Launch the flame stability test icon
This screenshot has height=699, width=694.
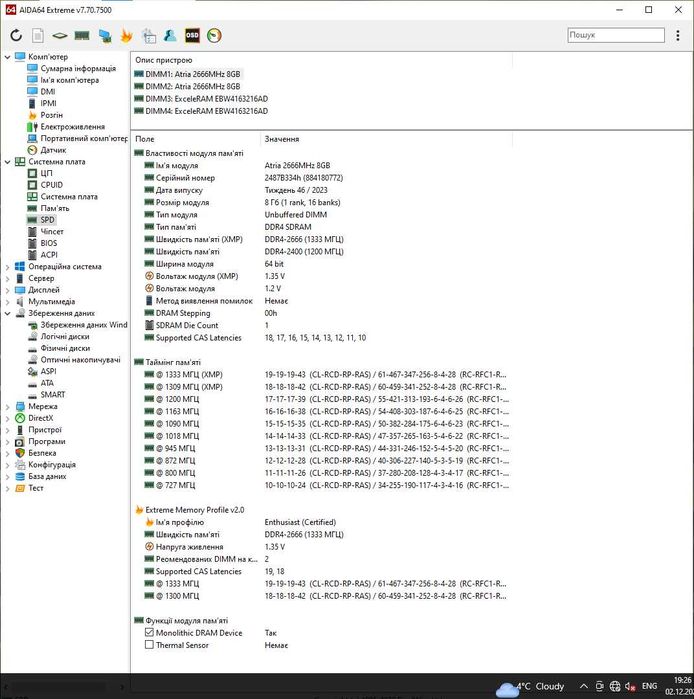click(x=126, y=36)
